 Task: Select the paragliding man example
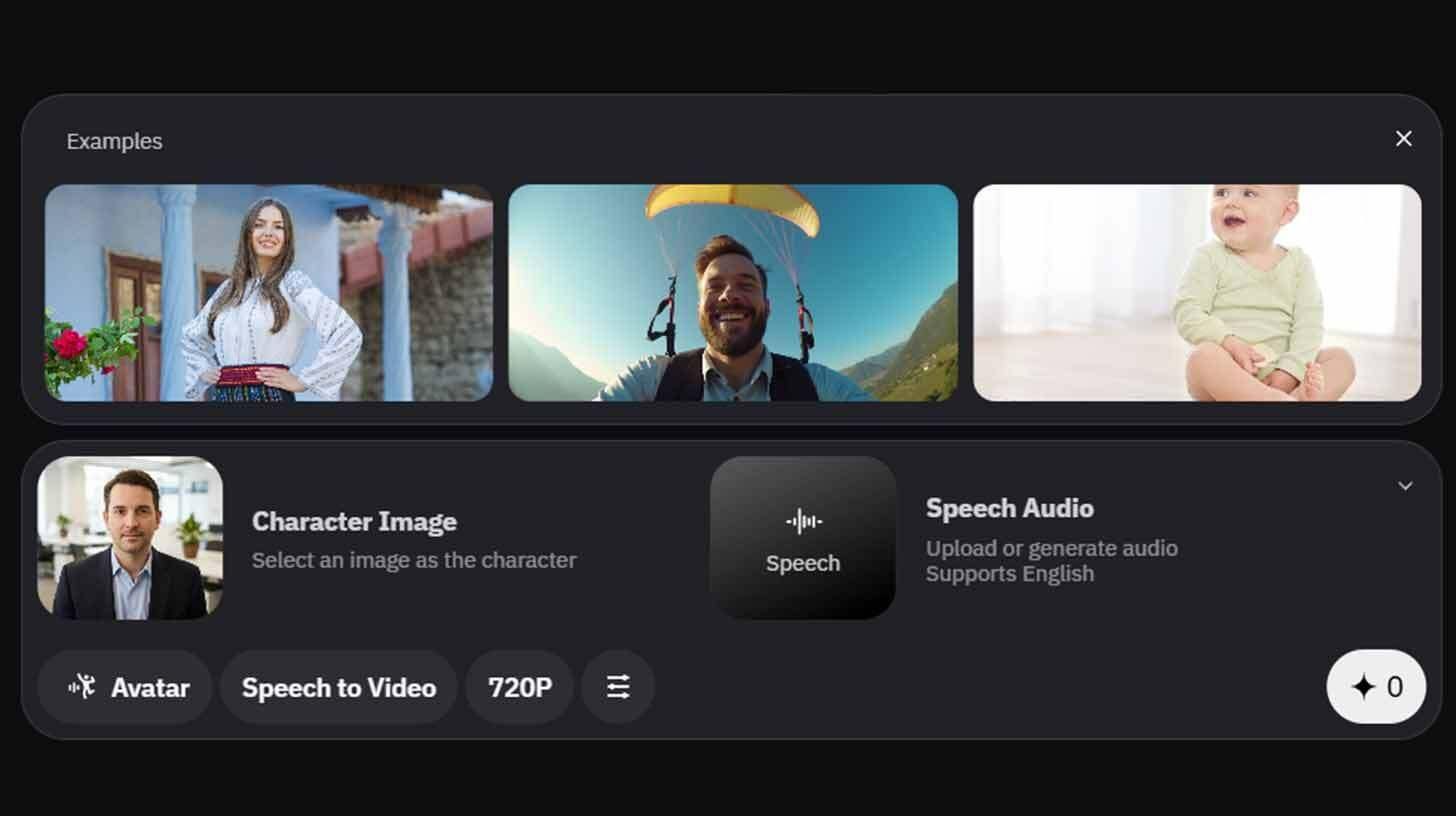pos(733,293)
